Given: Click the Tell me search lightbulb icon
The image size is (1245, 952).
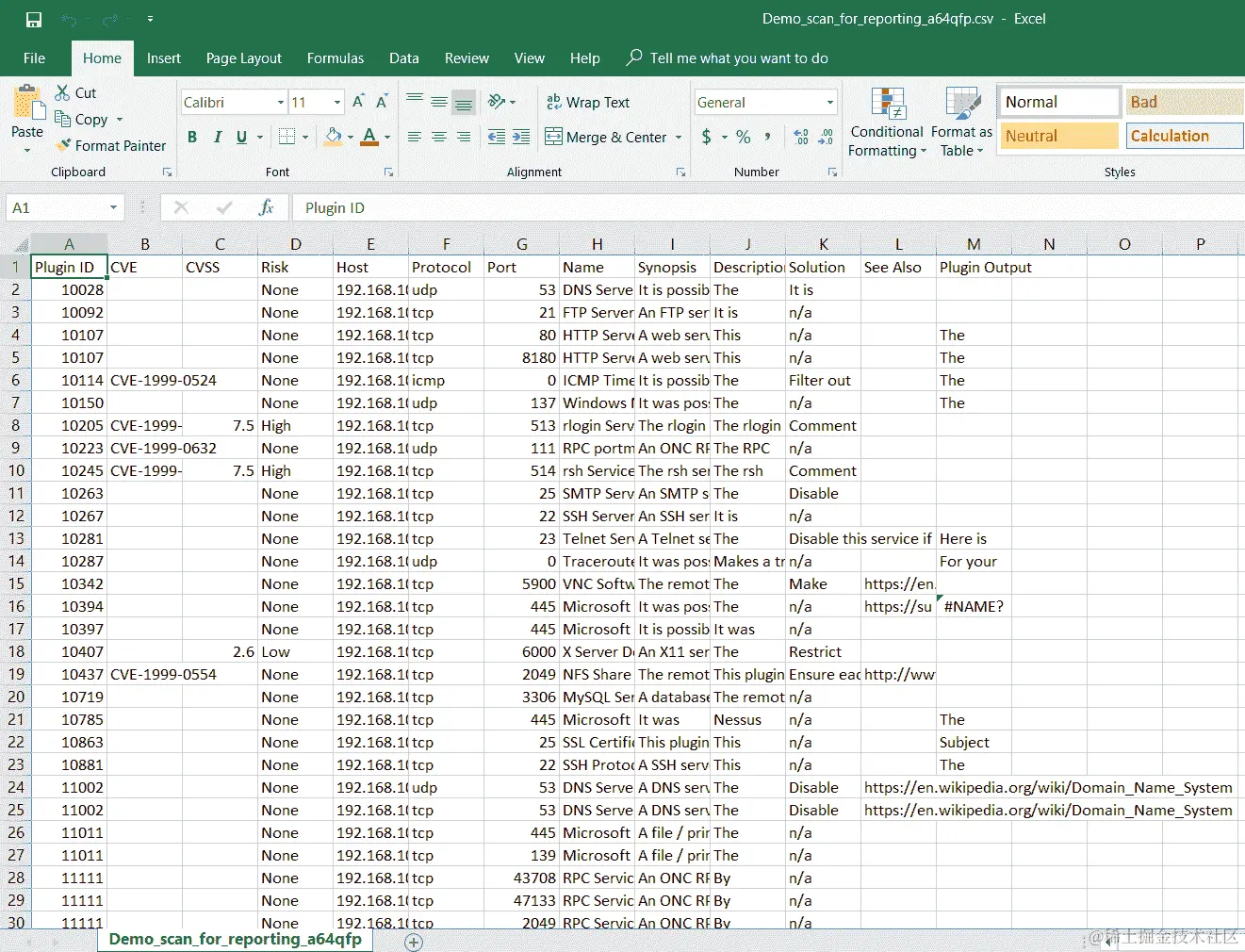Looking at the screenshot, I should (x=634, y=57).
